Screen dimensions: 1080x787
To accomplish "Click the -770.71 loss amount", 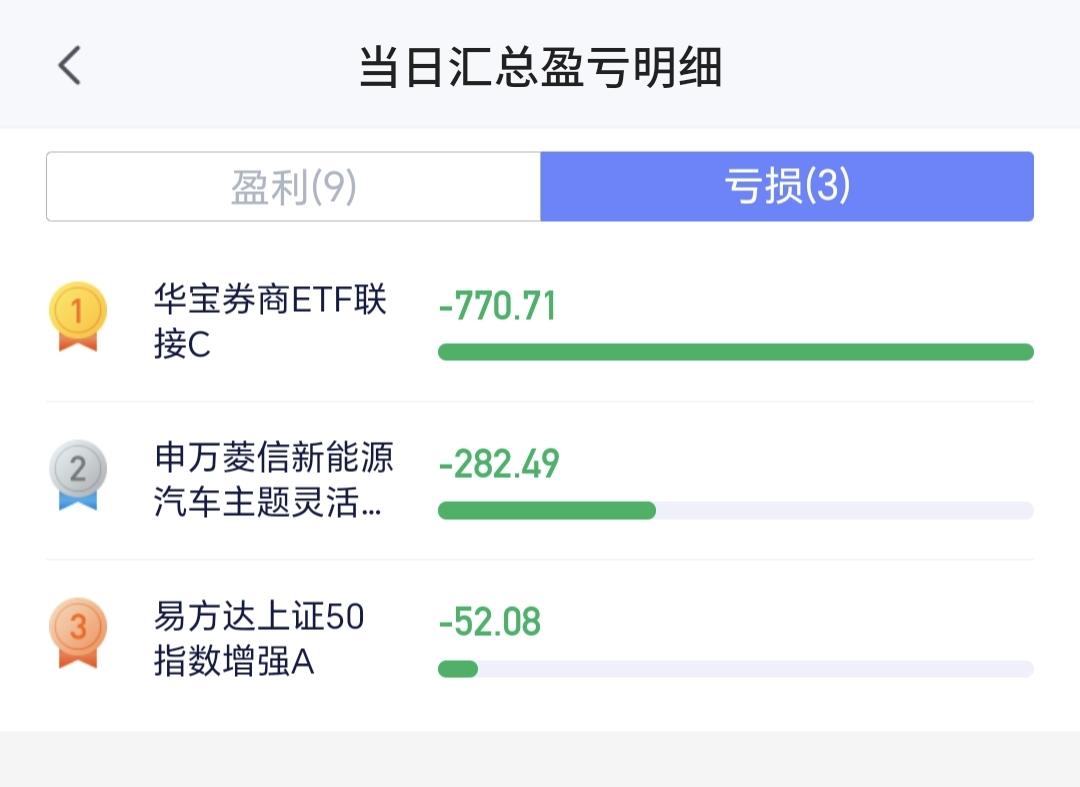I will [x=497, y=306].
